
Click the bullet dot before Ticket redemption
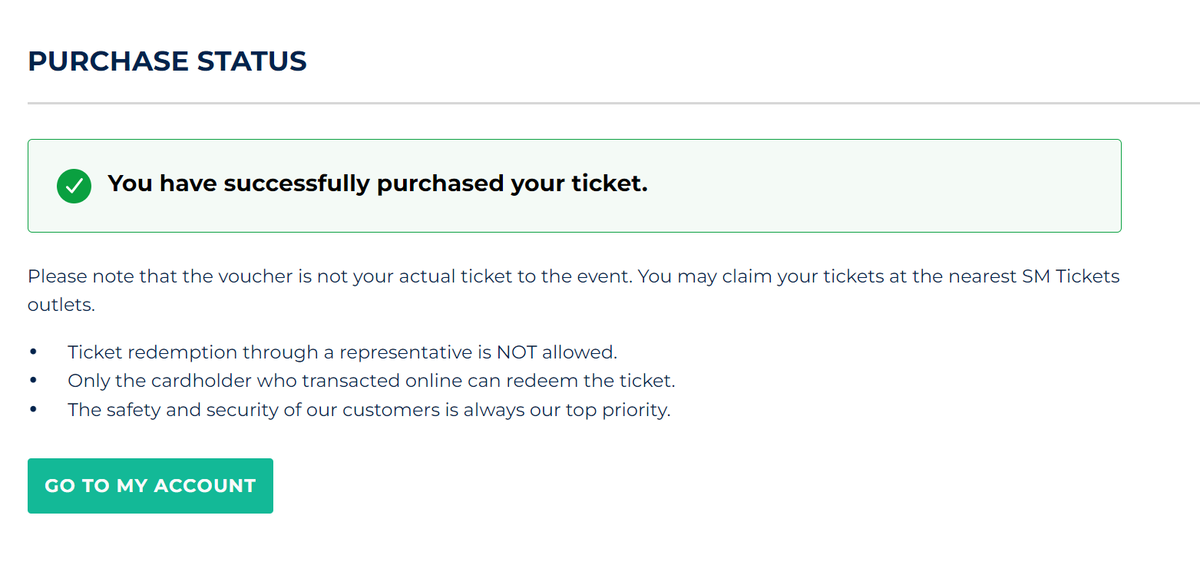click(x=35, y=353)
